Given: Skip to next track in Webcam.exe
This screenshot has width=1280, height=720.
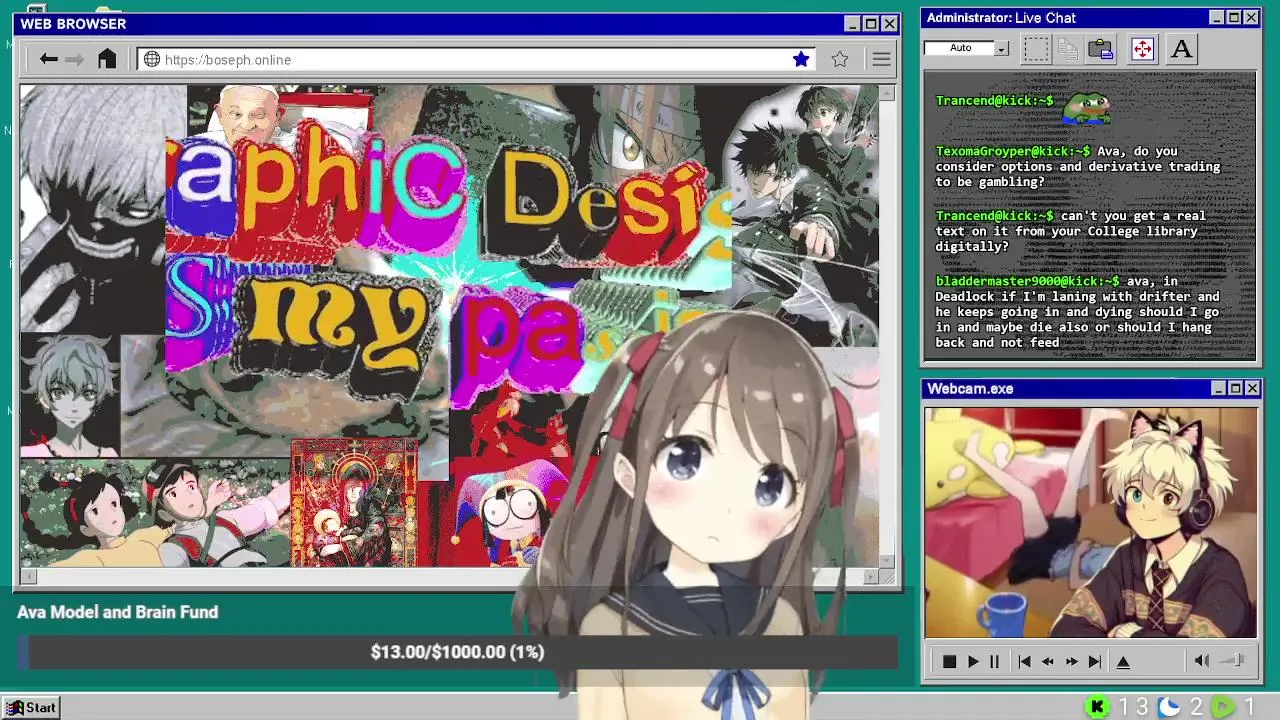Looking at the screenshot, I should [x=1095, y=661].
